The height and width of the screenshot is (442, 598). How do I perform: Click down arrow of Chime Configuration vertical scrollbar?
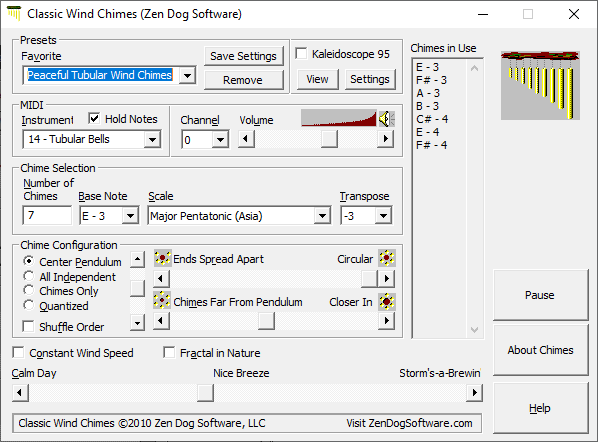[137, 323]
